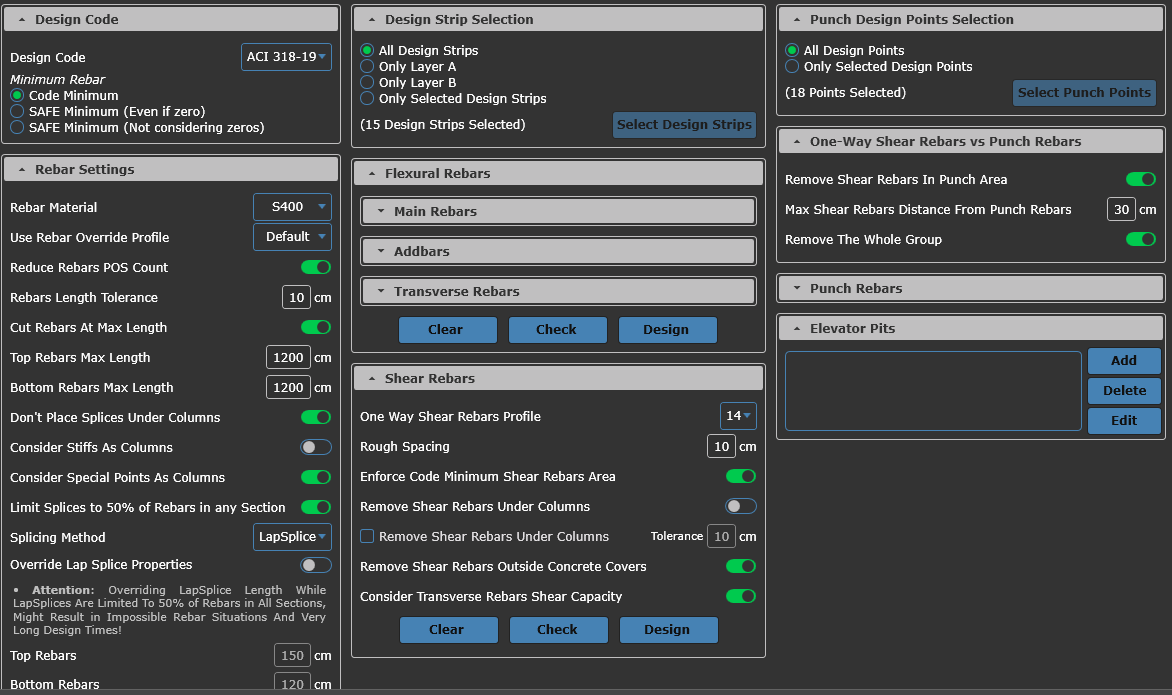Check Remove Shear Rebars Under Columns checkbox

pos(367,536)
